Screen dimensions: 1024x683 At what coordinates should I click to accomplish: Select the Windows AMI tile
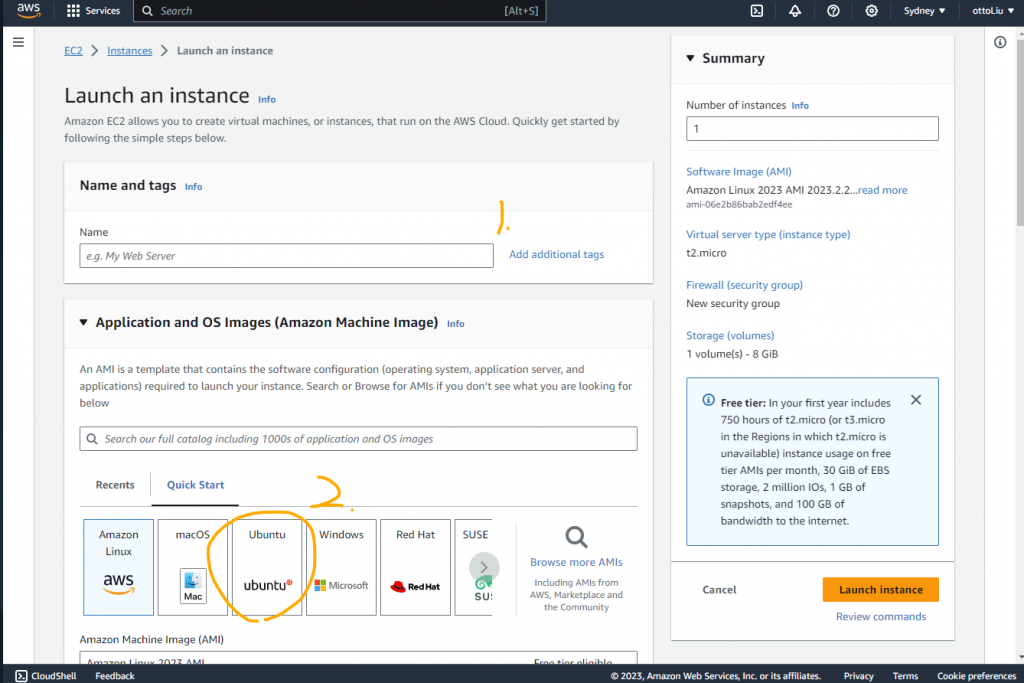click(341, 567)
